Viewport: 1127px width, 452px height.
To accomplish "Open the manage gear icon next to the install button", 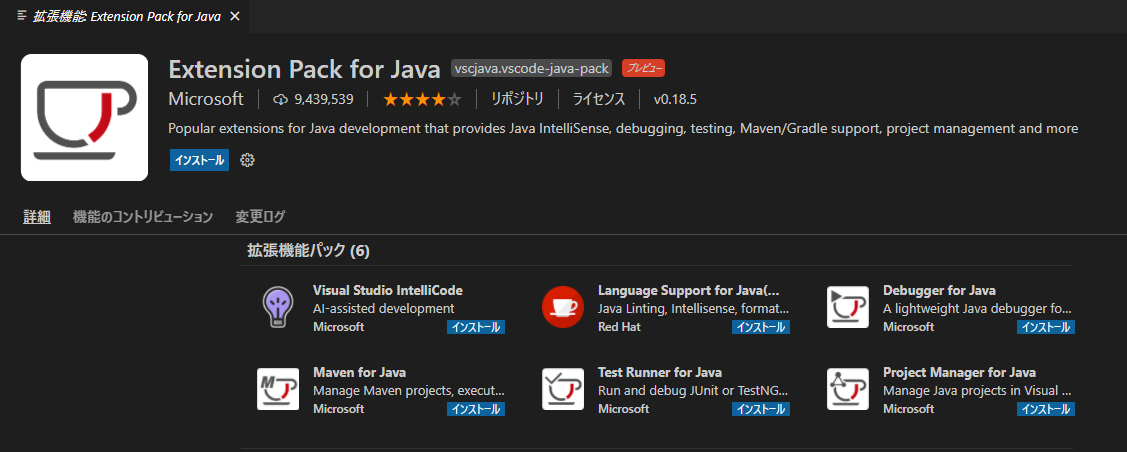I will pyautogui.click(x=247, y=160).
